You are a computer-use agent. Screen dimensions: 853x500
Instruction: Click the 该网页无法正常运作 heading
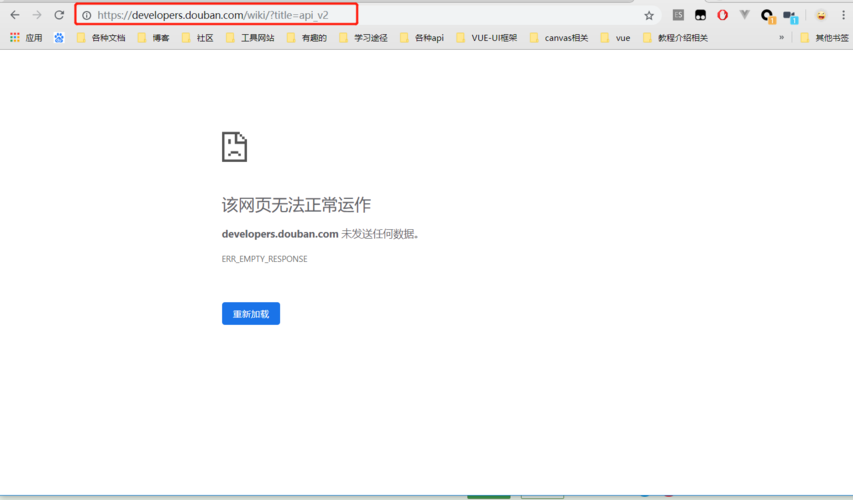pos(296,205)
